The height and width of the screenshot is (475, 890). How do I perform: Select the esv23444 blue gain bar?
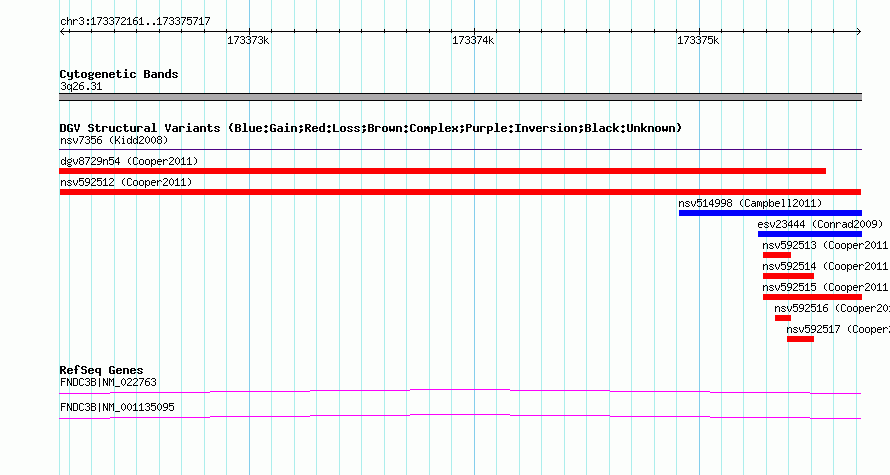pos(809,234)
